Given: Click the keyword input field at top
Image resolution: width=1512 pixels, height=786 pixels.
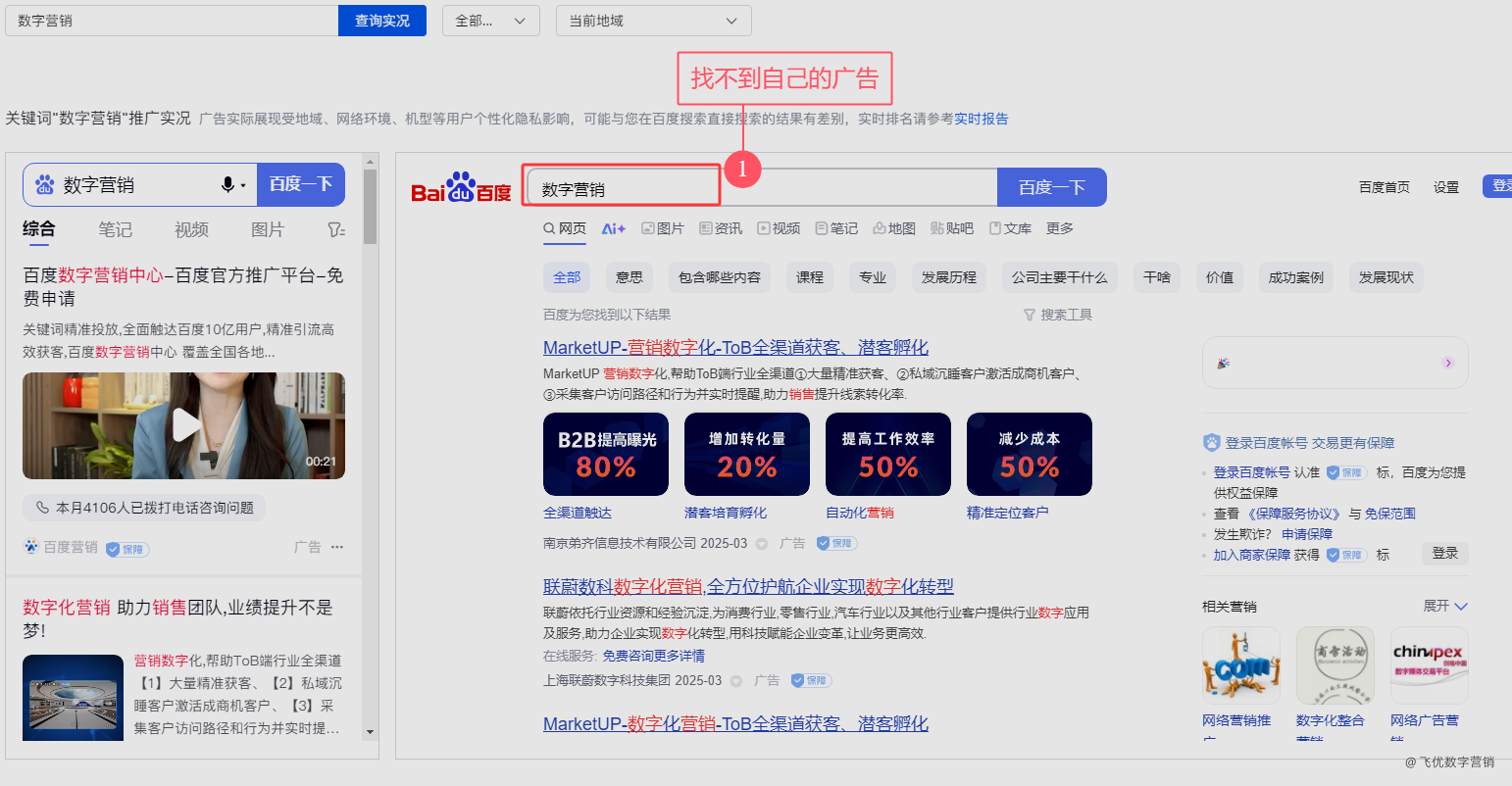Looking at the screenshot, I should point(172,21).
